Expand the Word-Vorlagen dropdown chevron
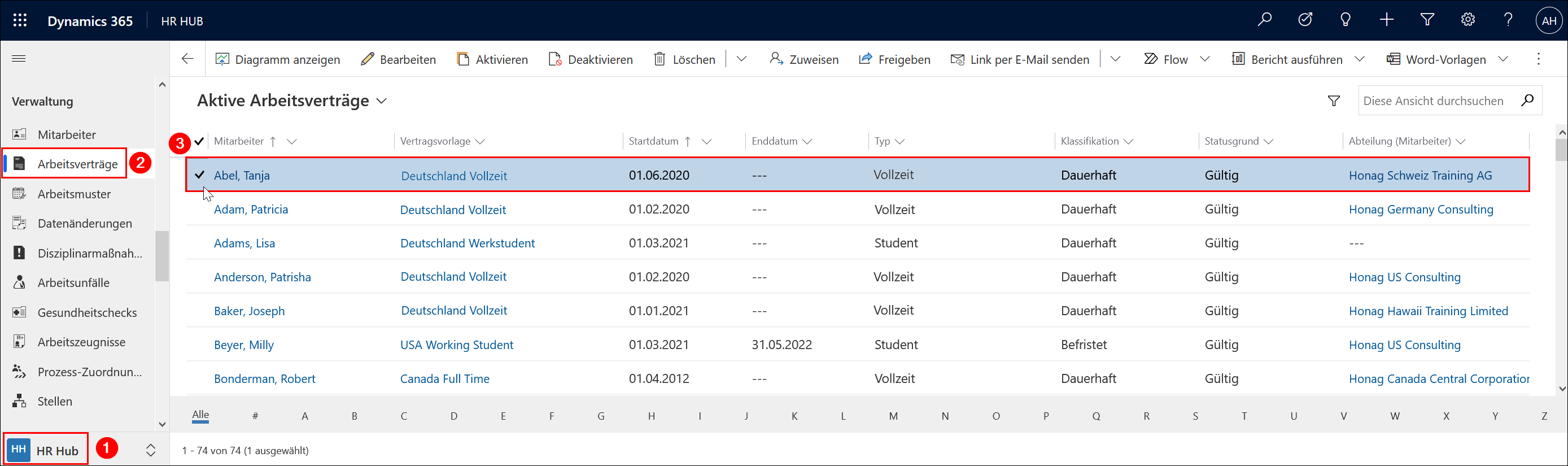Screen dimensions: 1568x466 [x=1503, y=59]
